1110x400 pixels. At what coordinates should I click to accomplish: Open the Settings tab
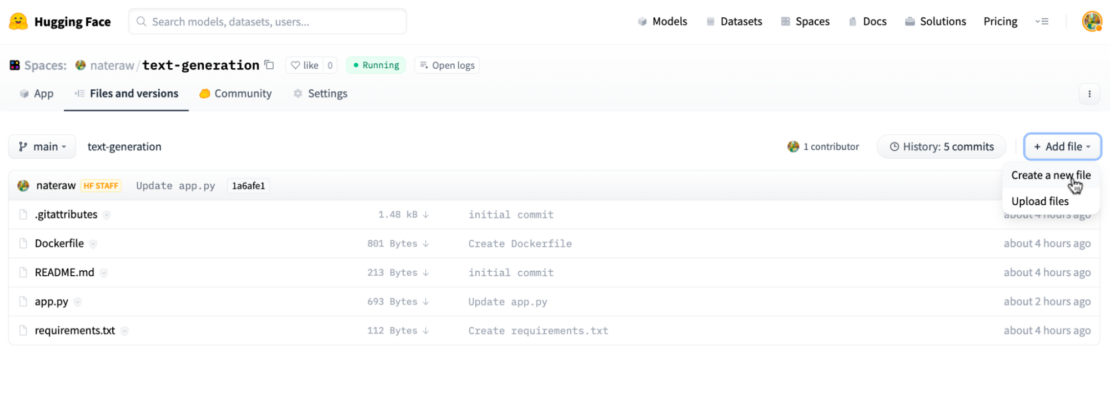[x=320, y=94]
